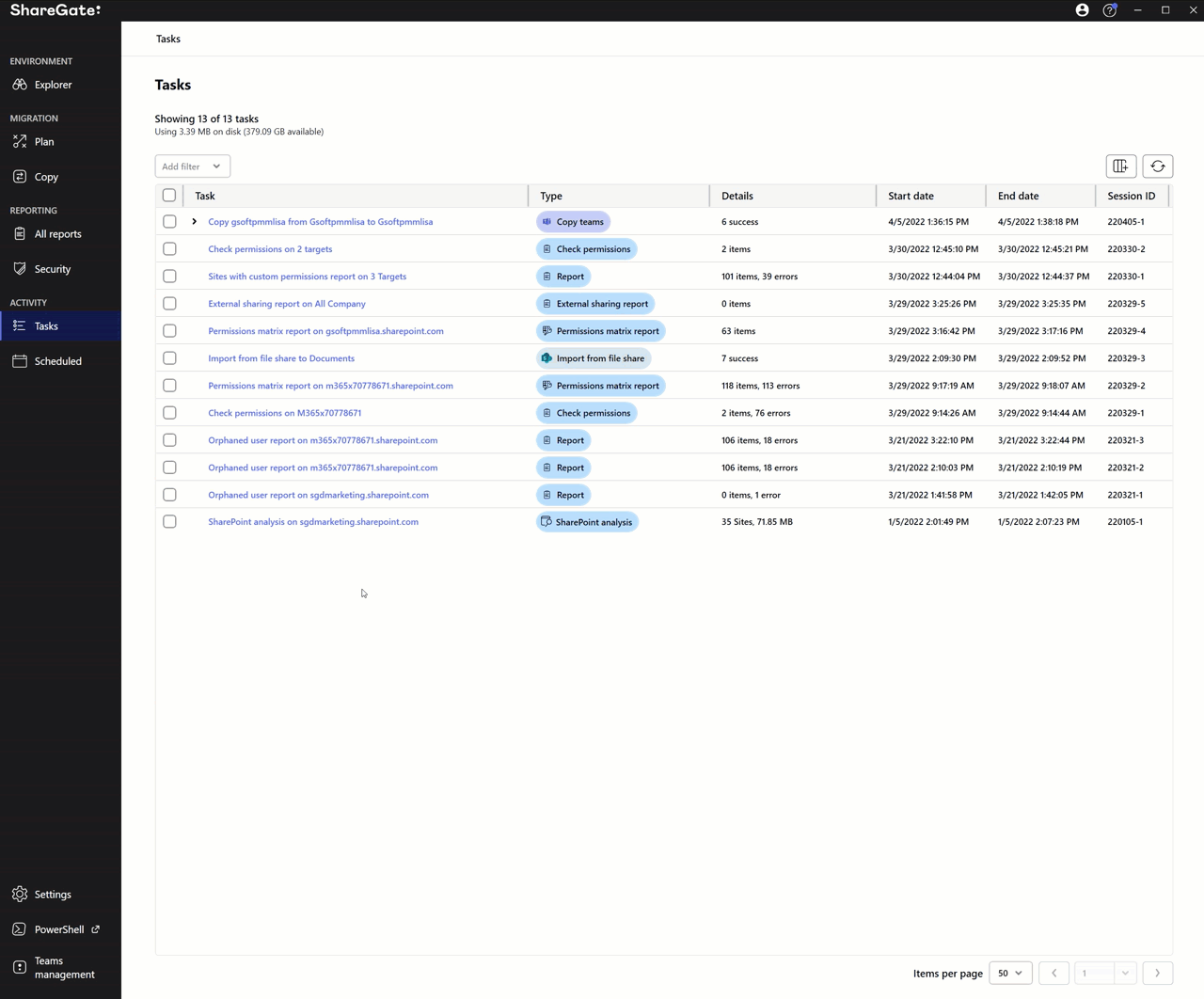The height and width of the screenshot is (999, 1204).
Task: Click the refresh tasks icon button
Action: tap(1158, 166)
